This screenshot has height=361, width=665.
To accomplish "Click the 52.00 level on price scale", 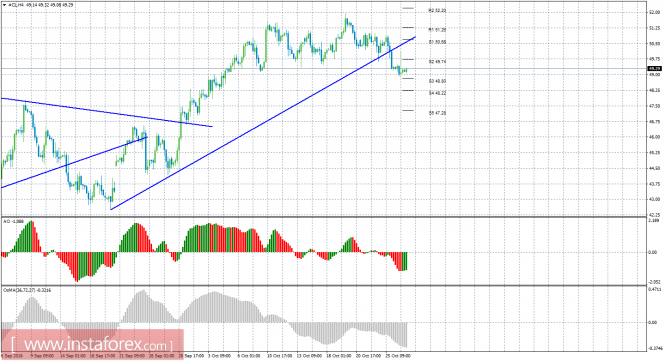I will (654, 13).
